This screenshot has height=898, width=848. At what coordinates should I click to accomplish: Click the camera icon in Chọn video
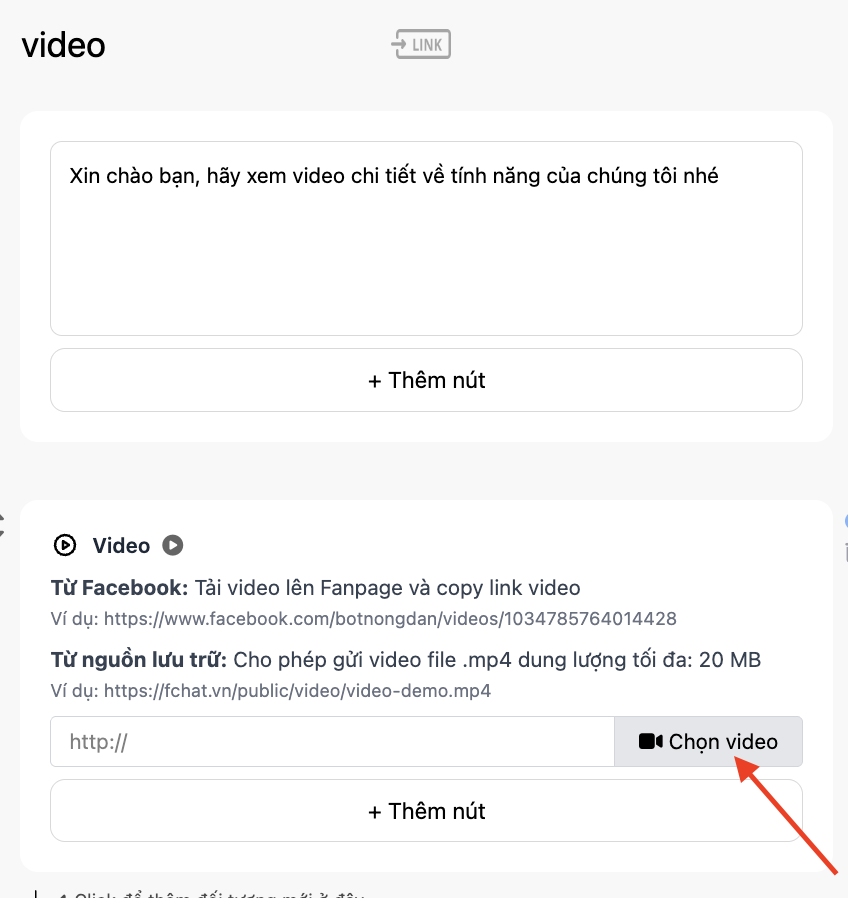pos(650,741)
